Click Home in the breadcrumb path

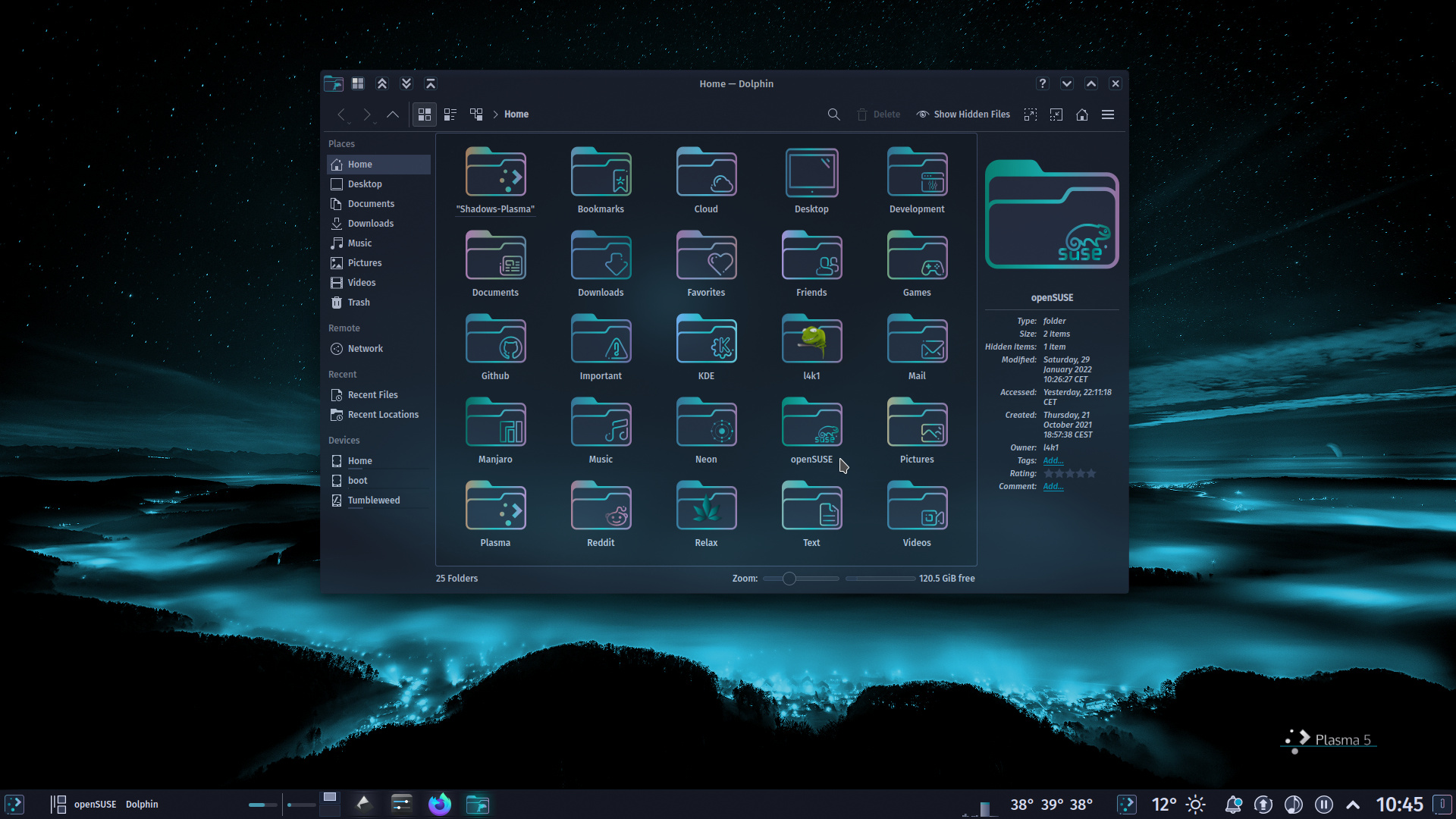(516, 115)
